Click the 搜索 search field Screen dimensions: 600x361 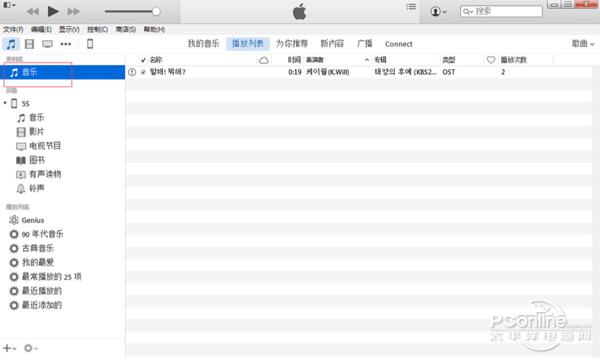click(501, 11)
